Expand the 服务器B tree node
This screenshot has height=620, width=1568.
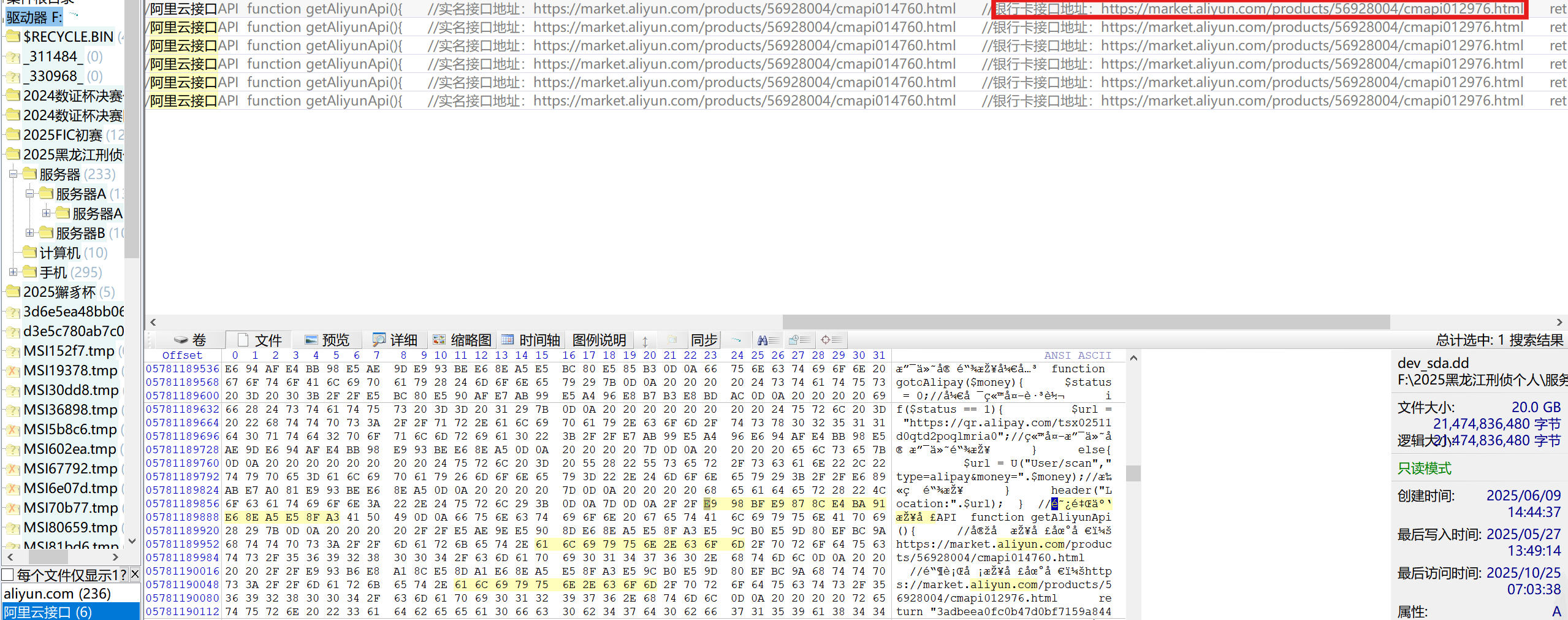point(29,233)
